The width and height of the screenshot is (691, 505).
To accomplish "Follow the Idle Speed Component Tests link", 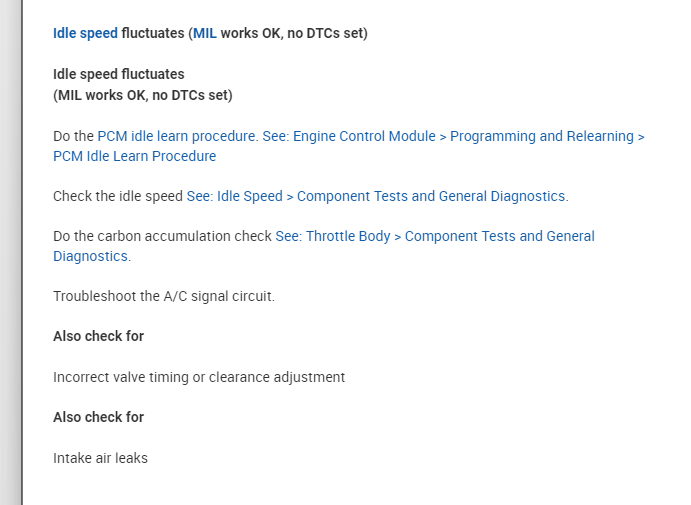I will (377, 196).
